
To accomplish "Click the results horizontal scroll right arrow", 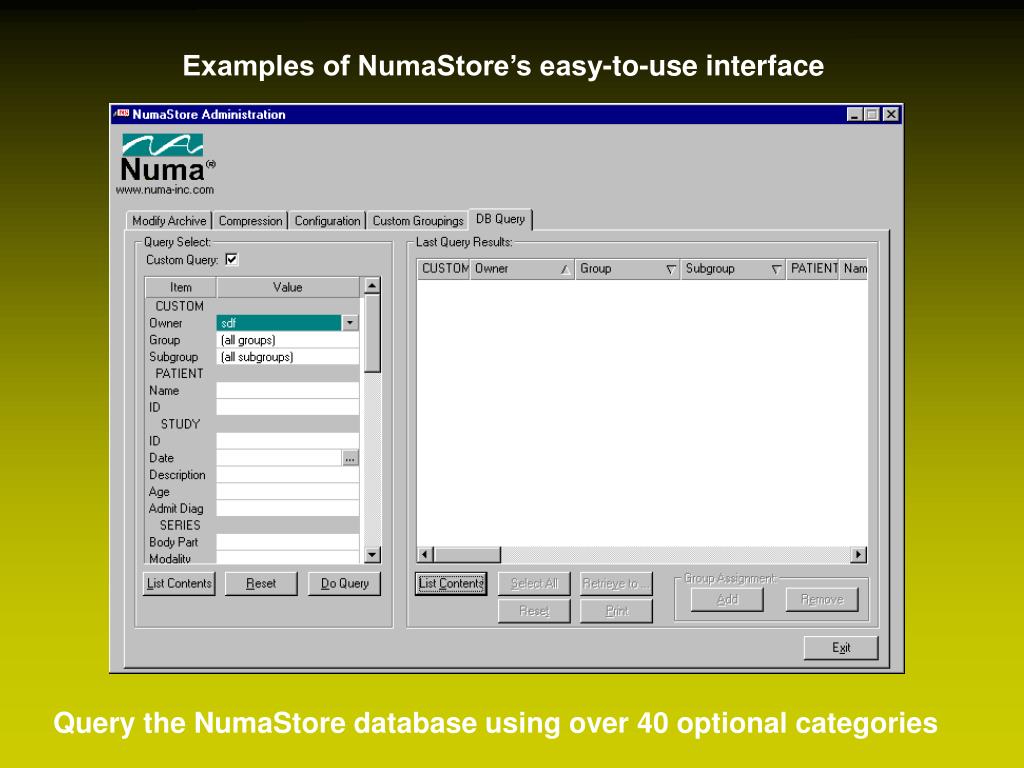I will (859, 554).
